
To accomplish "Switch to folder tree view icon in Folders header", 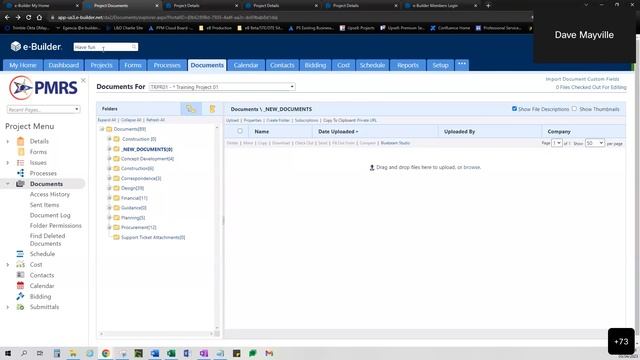I will click(x=191, y=109).
